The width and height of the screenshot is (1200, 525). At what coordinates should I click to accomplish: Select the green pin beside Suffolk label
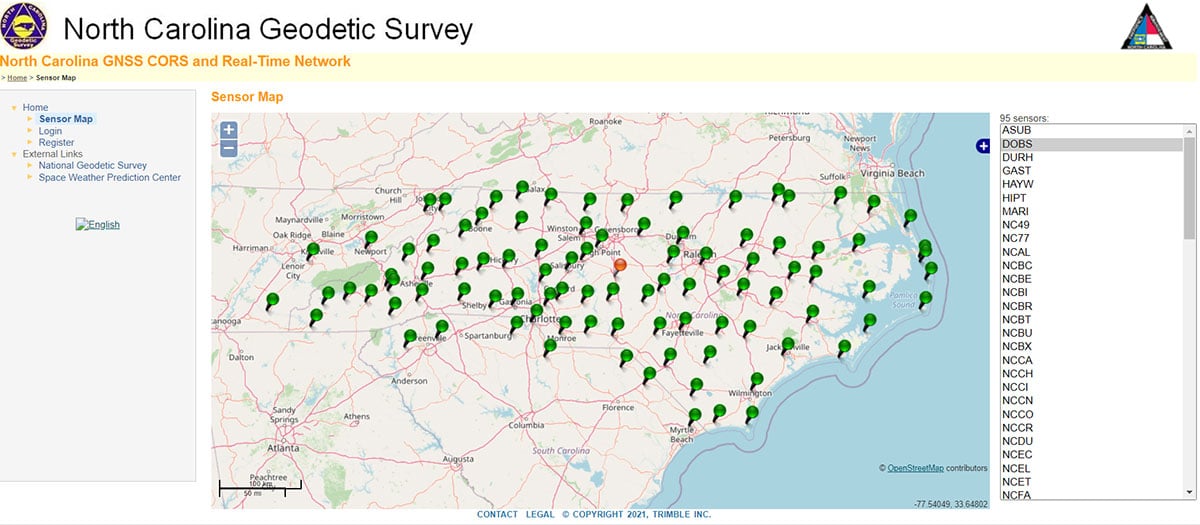(840, 193)
